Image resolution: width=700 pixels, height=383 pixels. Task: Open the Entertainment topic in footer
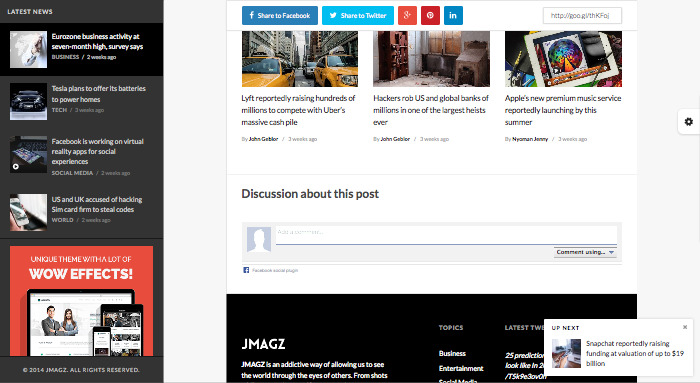pos(461,369)
